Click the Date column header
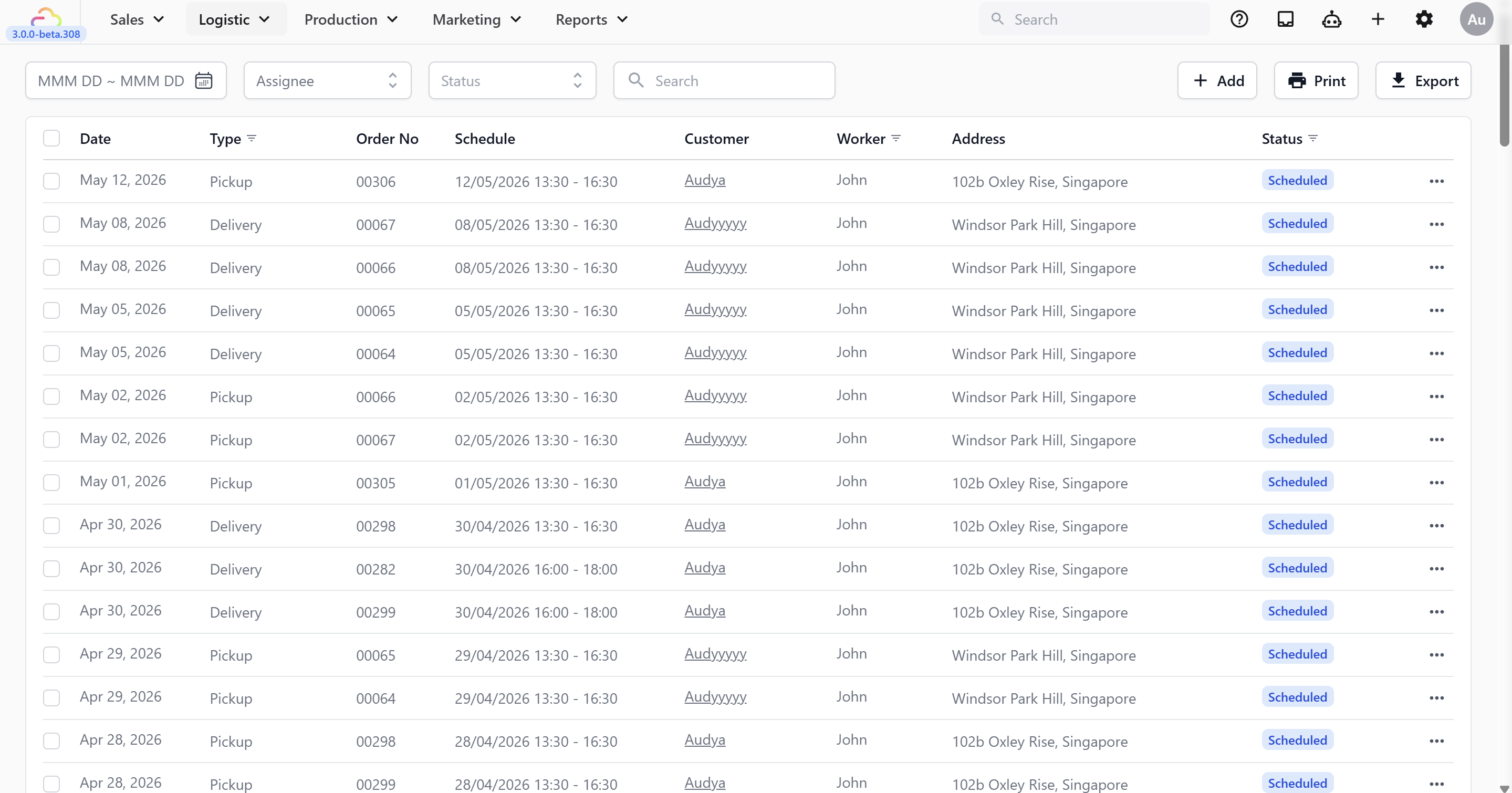1512x793 pixels. click(x=95, y=139)
